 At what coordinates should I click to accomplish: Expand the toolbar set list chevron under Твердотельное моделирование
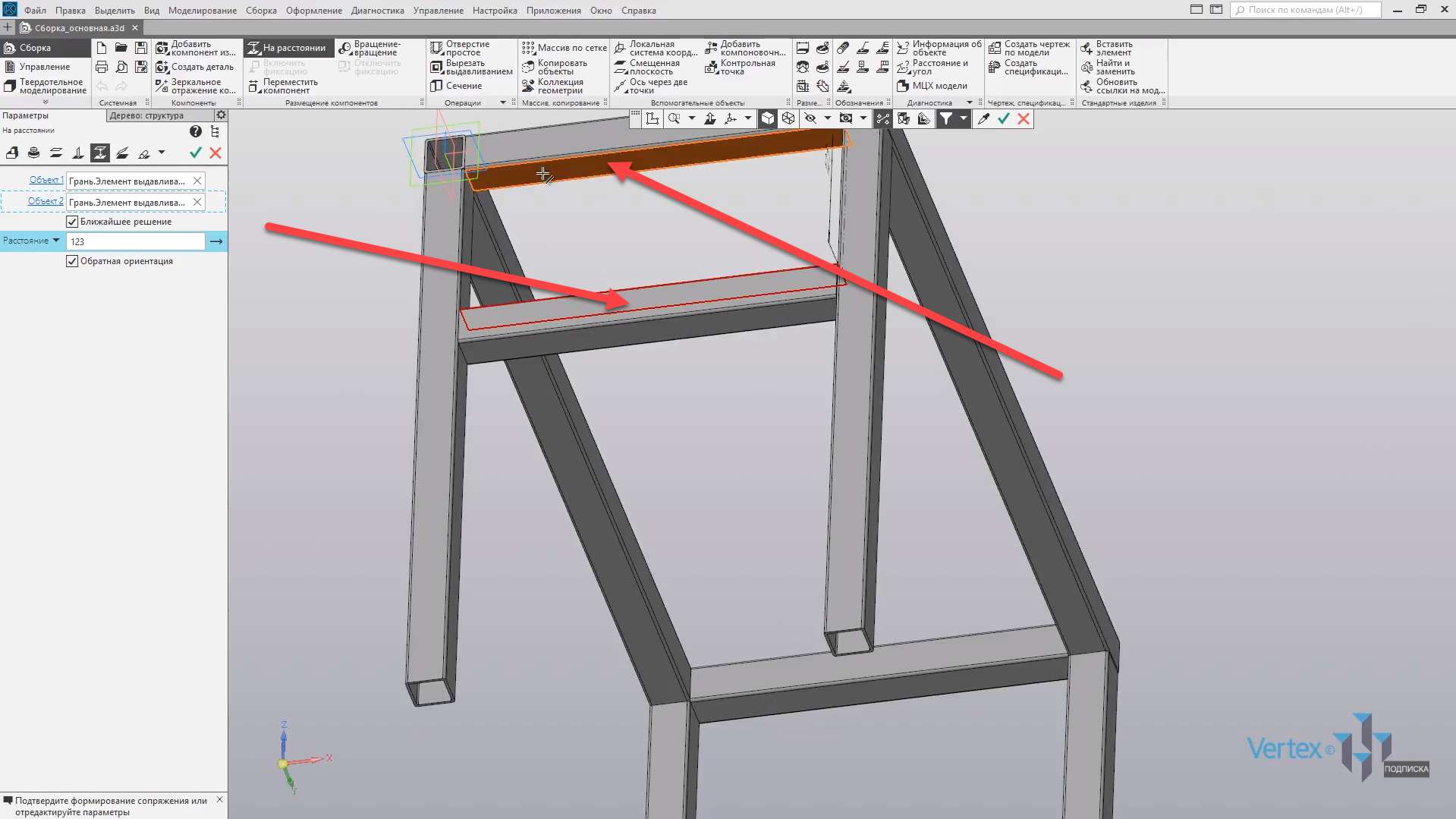click(46, 102)
